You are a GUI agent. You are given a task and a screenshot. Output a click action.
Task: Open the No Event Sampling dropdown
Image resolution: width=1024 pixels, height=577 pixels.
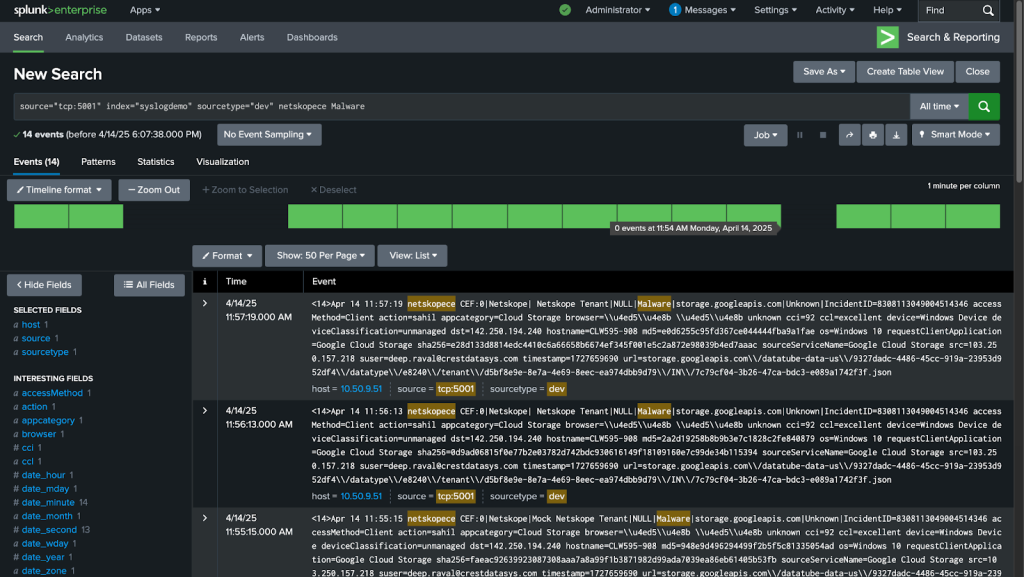click(268, 134)
